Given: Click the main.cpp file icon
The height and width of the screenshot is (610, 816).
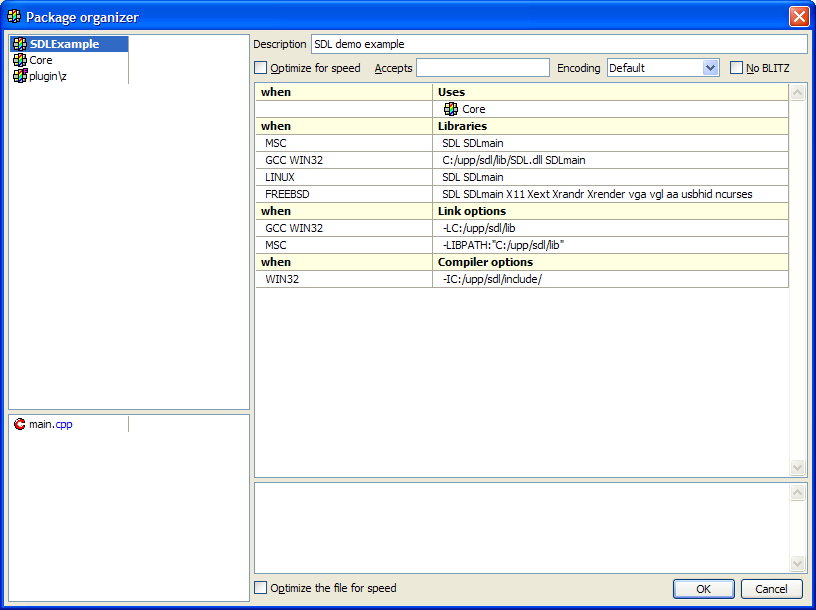Looking at the screenshot, I should [x=20, y=424].
